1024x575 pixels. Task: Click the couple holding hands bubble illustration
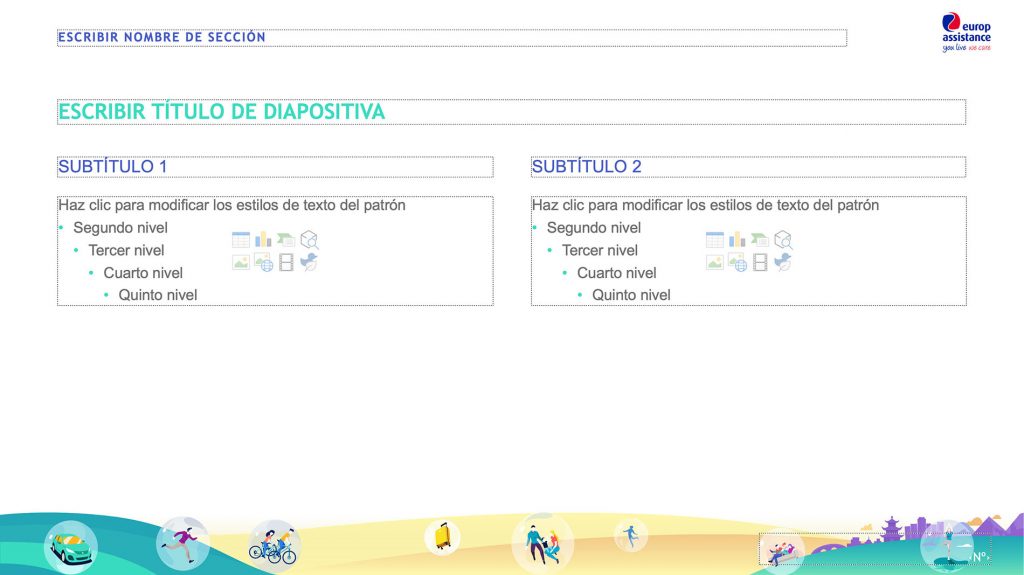coord(543,544)
